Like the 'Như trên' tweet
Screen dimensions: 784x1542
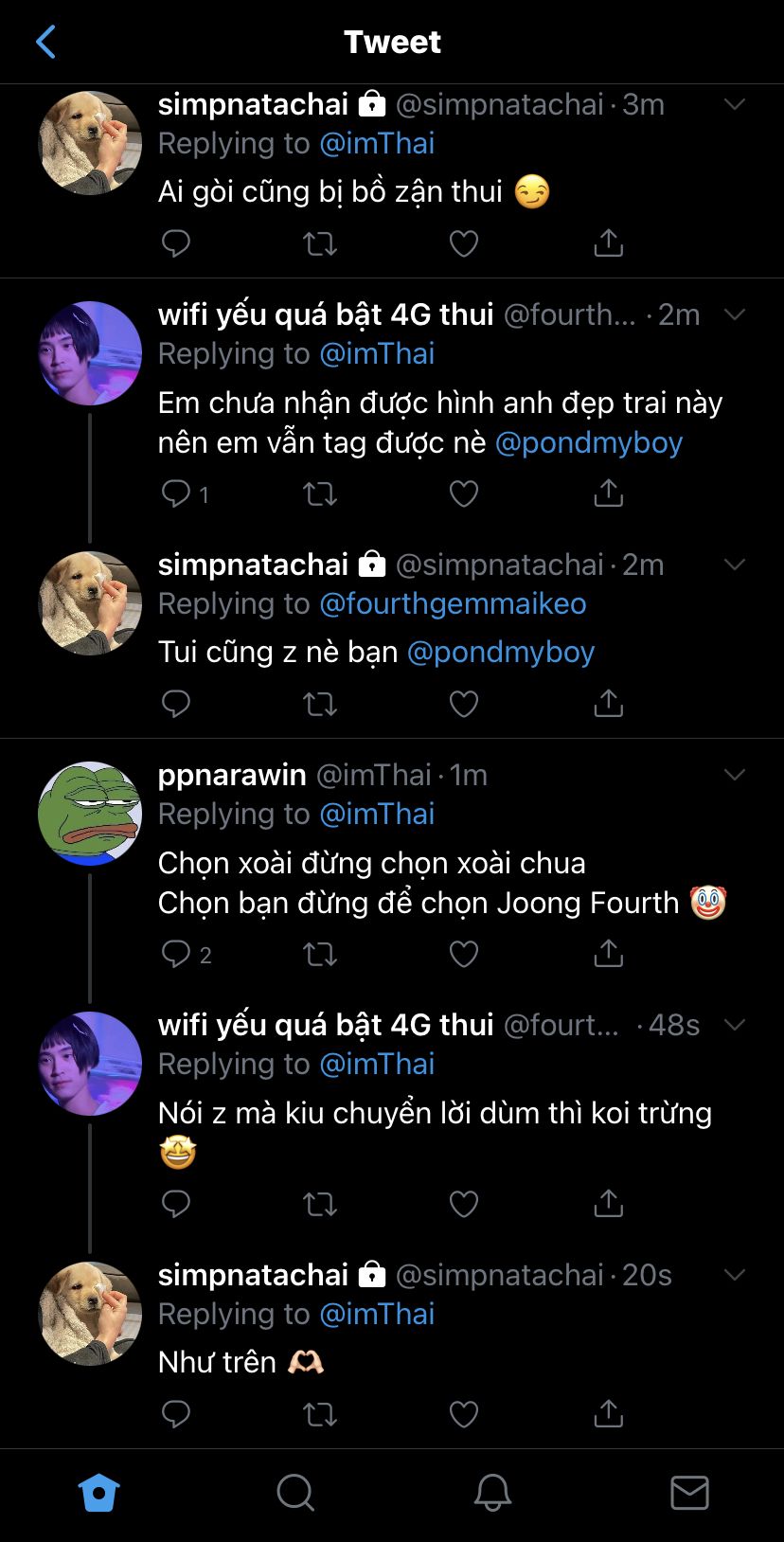463,1414
